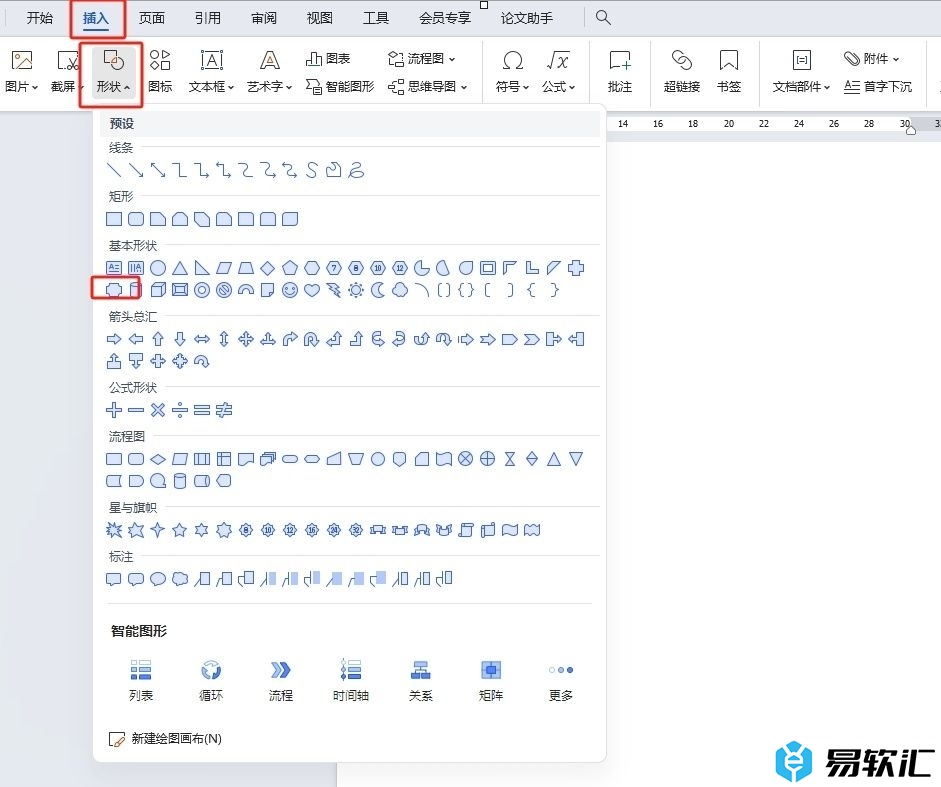This screenshot has width=941, height=787.
Task: Switch to the 页面 tab
Action: [152, 18]
